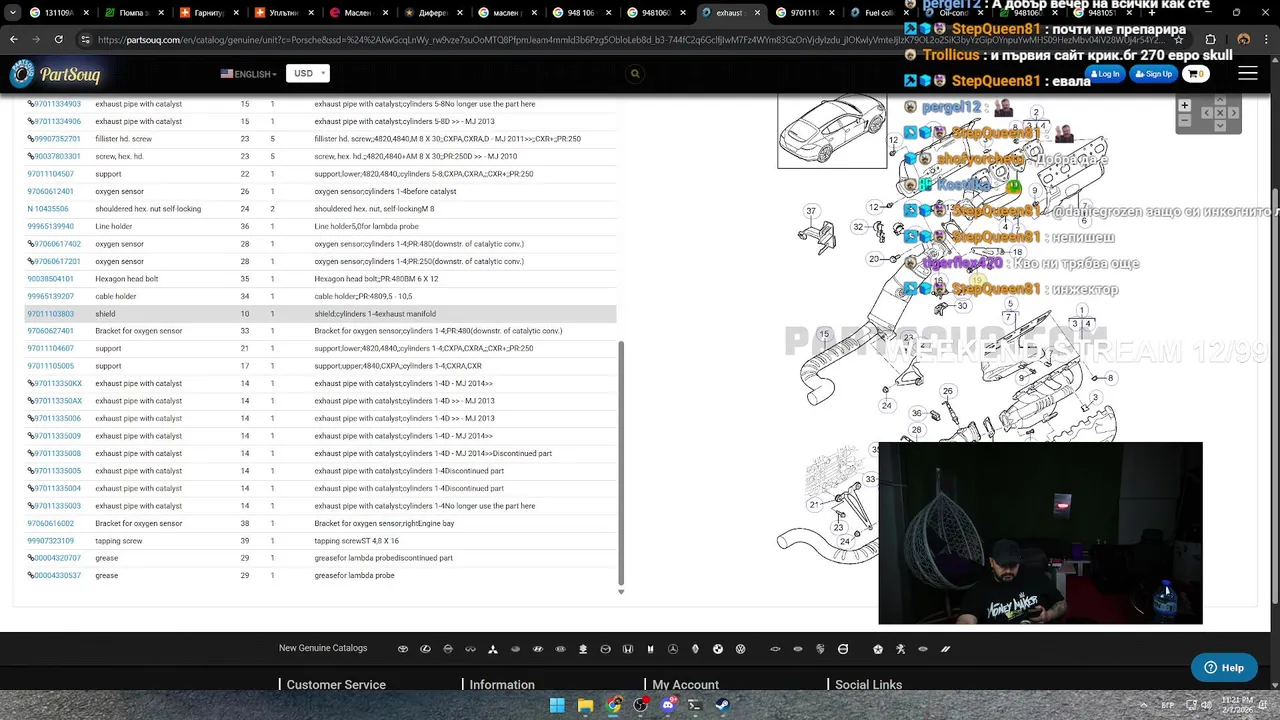
Task: Click the Porsche Panamera car thumbnail
Action: (832, 130)
